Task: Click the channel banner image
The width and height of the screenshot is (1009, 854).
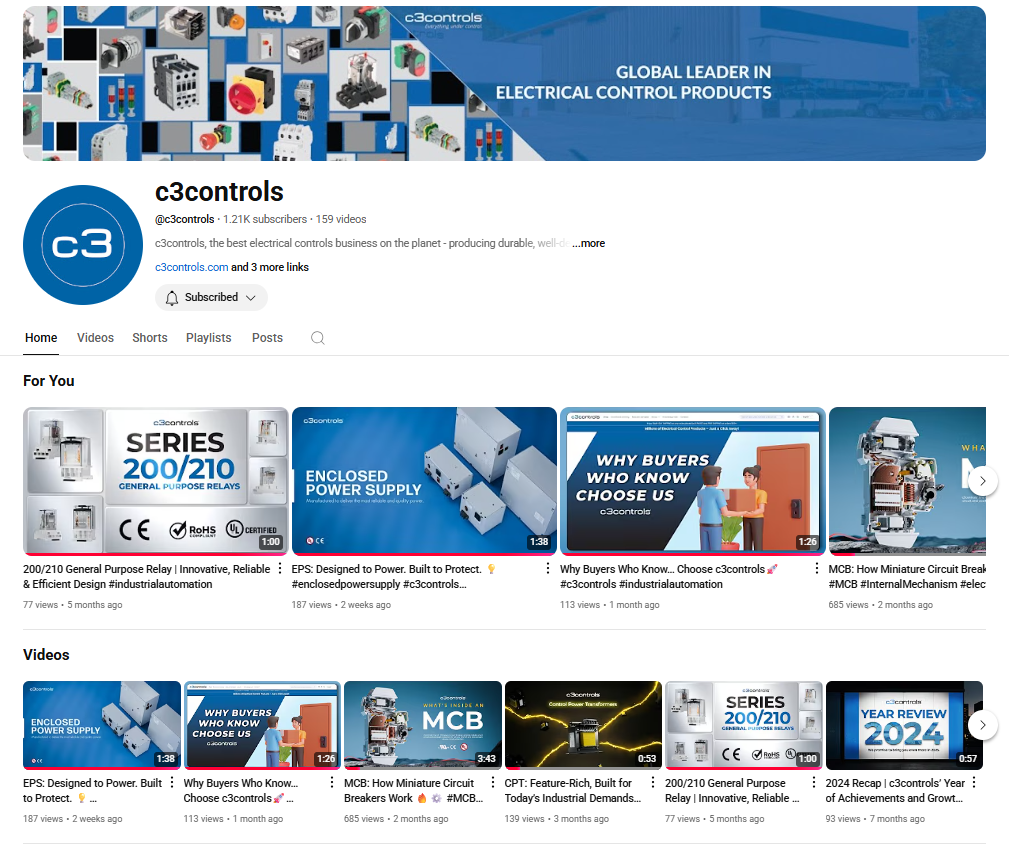Action: pyautogui.click(x=504, y=84)
